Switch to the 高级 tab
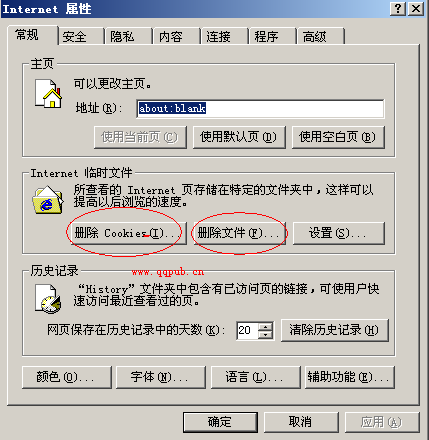The width and height of the screenshot is (429, 440). click(320, 36)
